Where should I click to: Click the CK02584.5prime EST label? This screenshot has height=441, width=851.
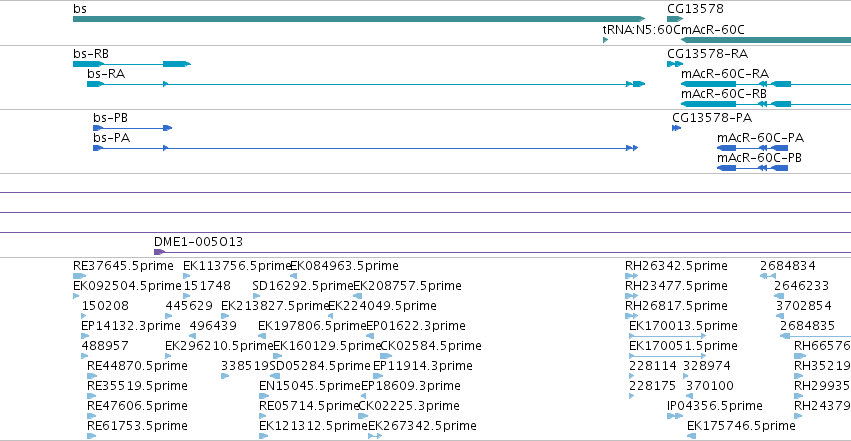(431, 346)
